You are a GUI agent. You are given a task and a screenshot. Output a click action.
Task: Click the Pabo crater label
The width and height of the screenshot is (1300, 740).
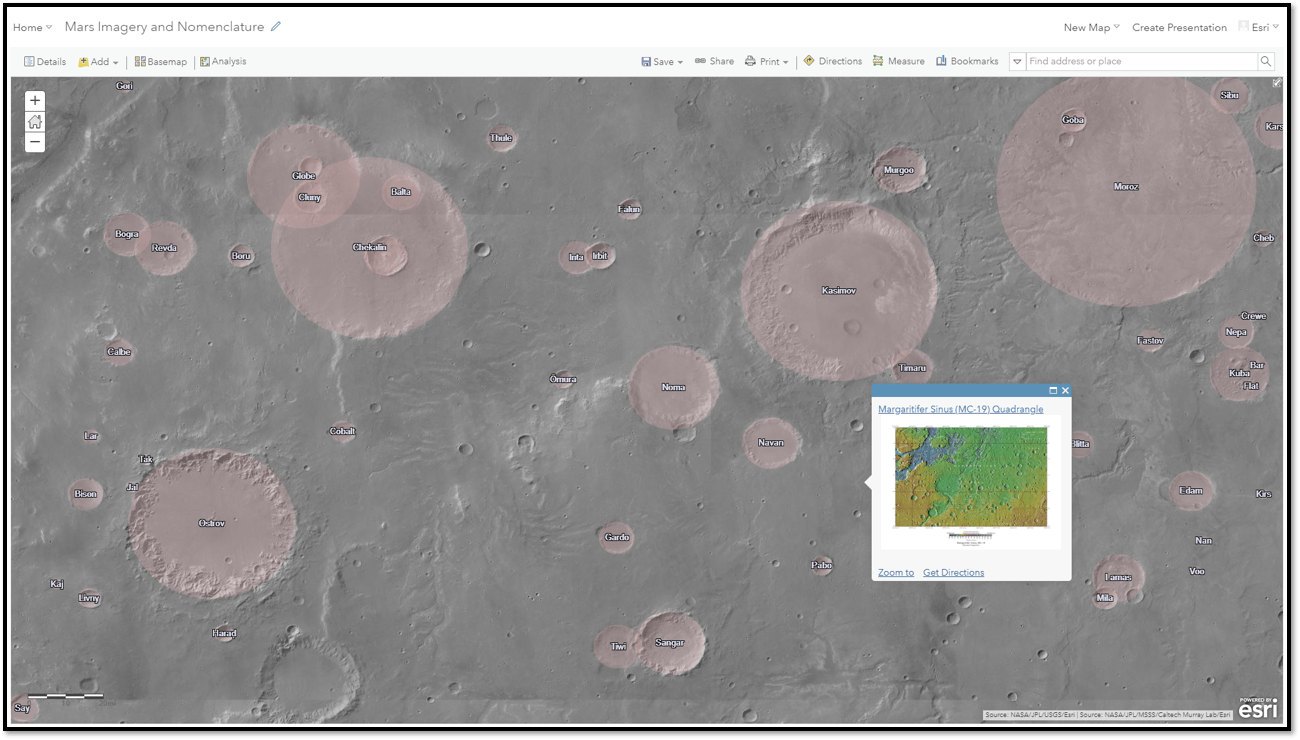coord(821,565)
